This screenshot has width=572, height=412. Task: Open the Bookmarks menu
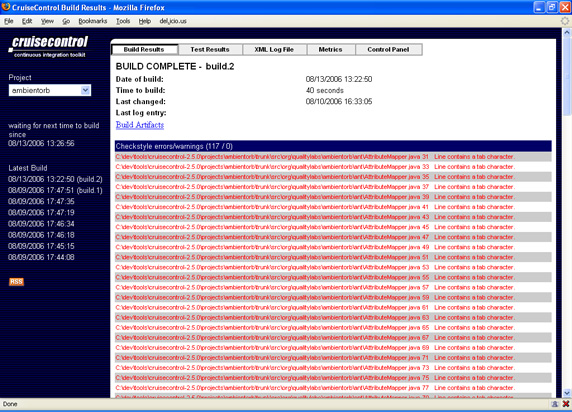click(x=93, y=21)
